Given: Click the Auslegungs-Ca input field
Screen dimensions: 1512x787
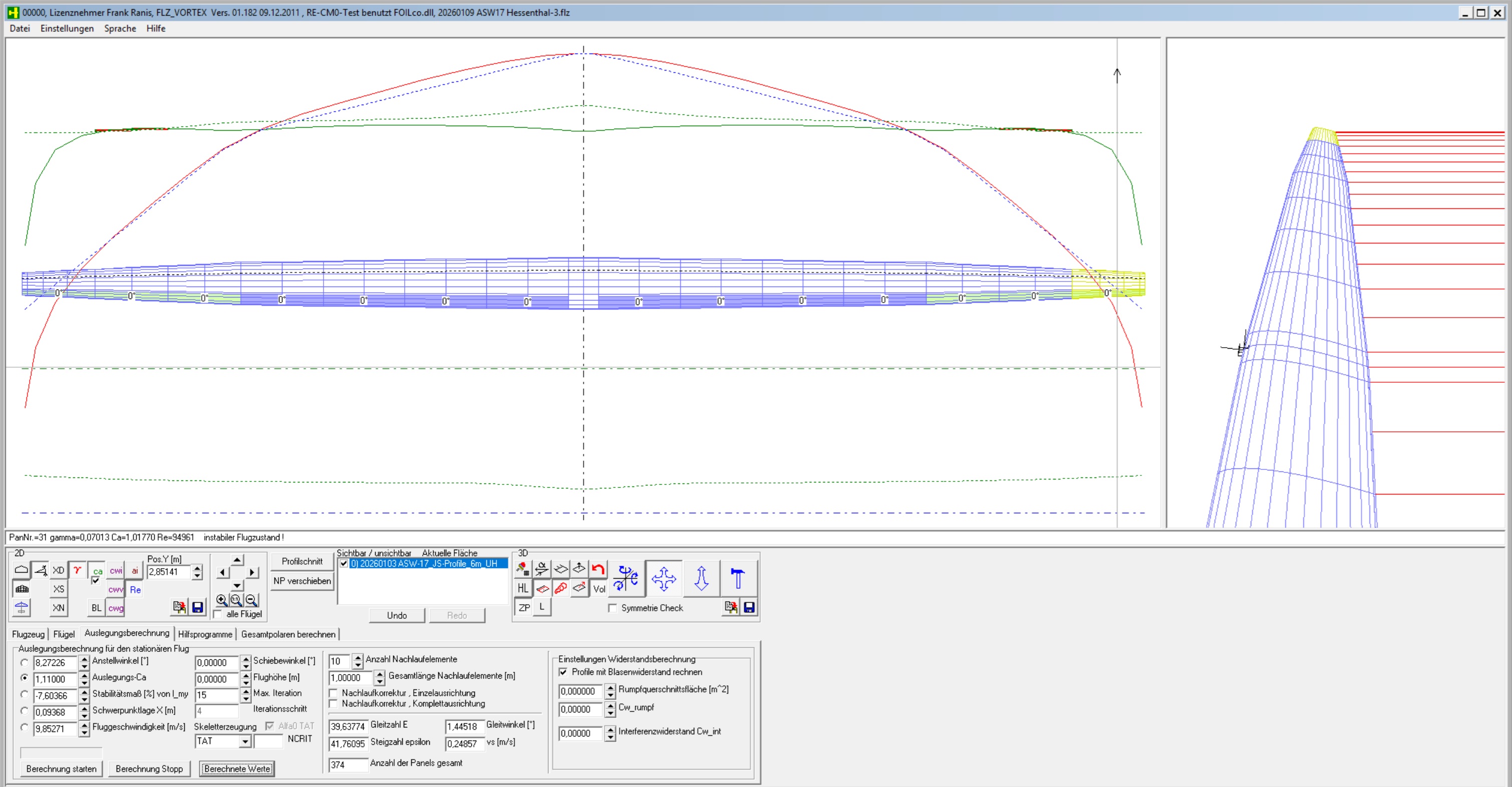Looking at the screenshot, I should [55, 679].
